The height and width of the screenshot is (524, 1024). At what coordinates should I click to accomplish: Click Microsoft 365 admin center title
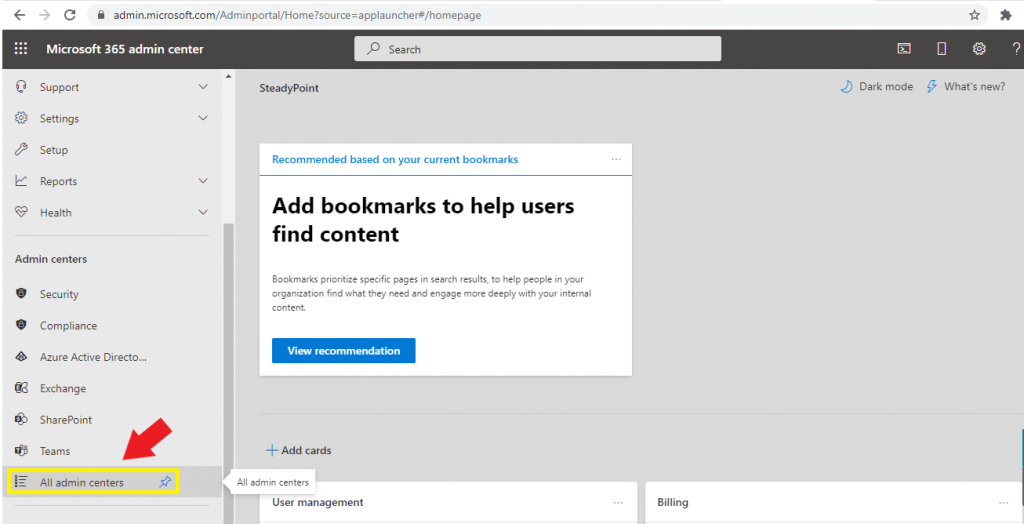125,49
